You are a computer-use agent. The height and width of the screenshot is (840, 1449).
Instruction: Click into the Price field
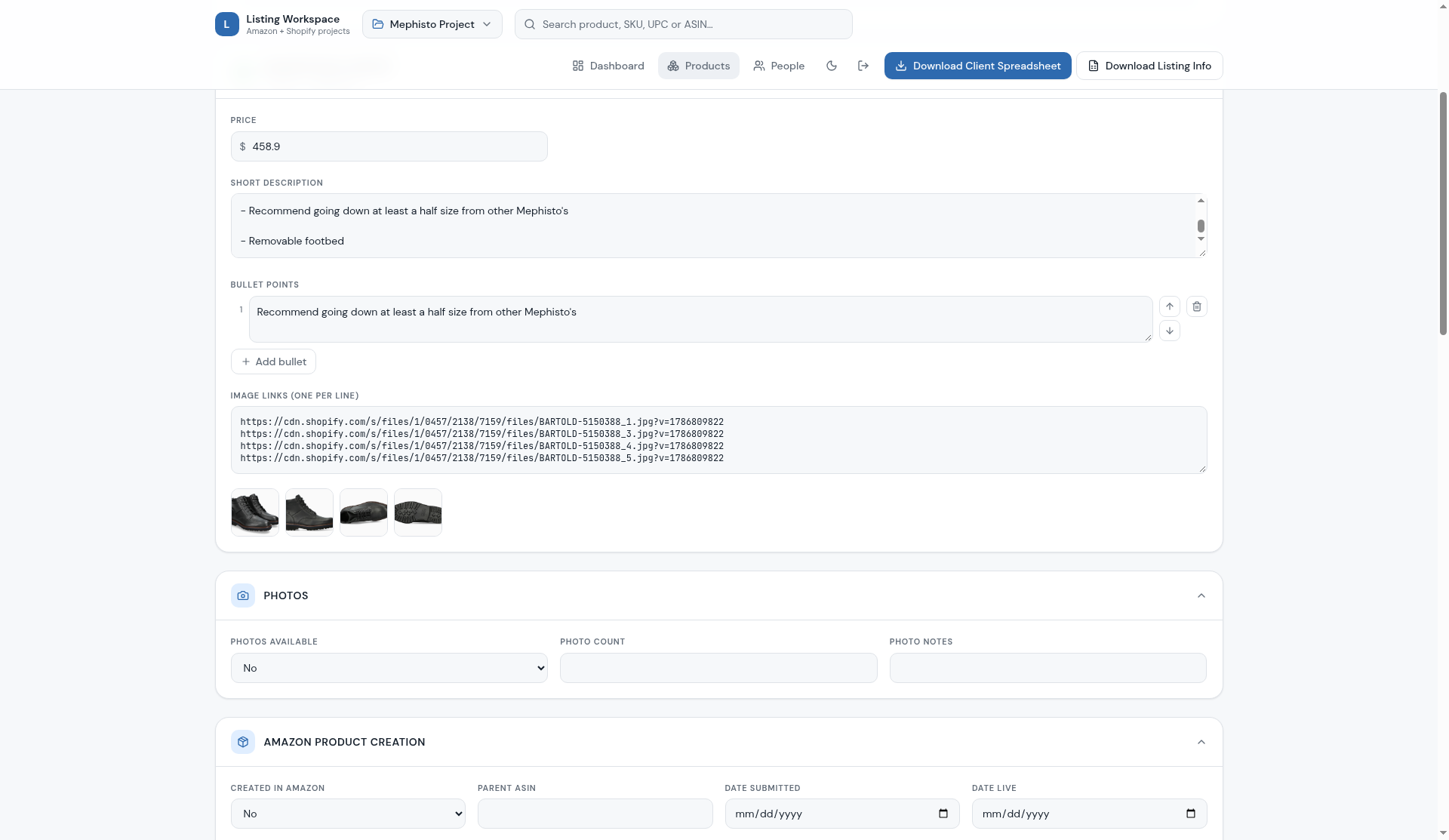[389, 146]
